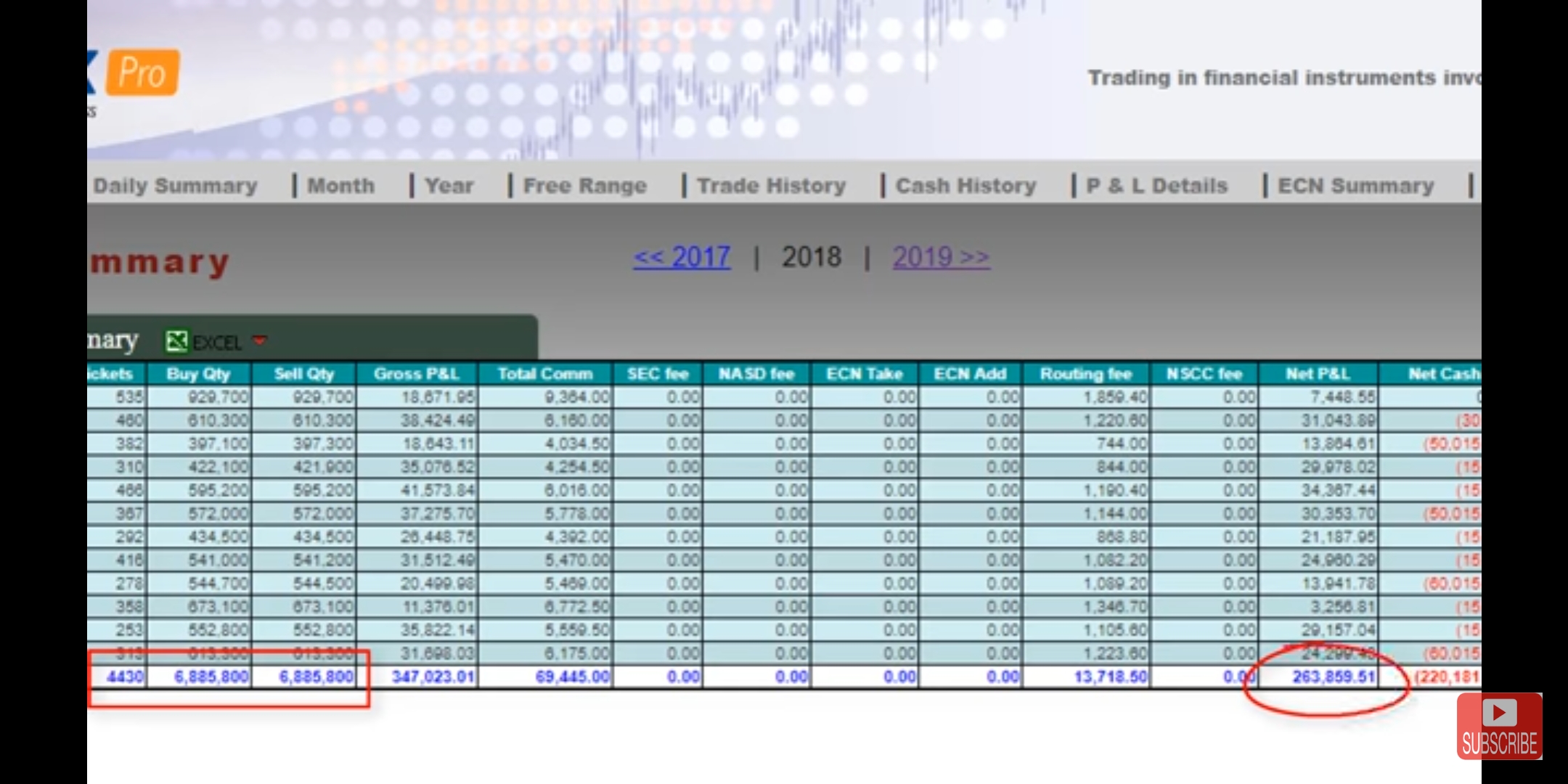Viewport: 1568px width, 784px height.
Task: Open the red Excel dropdown arrow
Action: 259,340
